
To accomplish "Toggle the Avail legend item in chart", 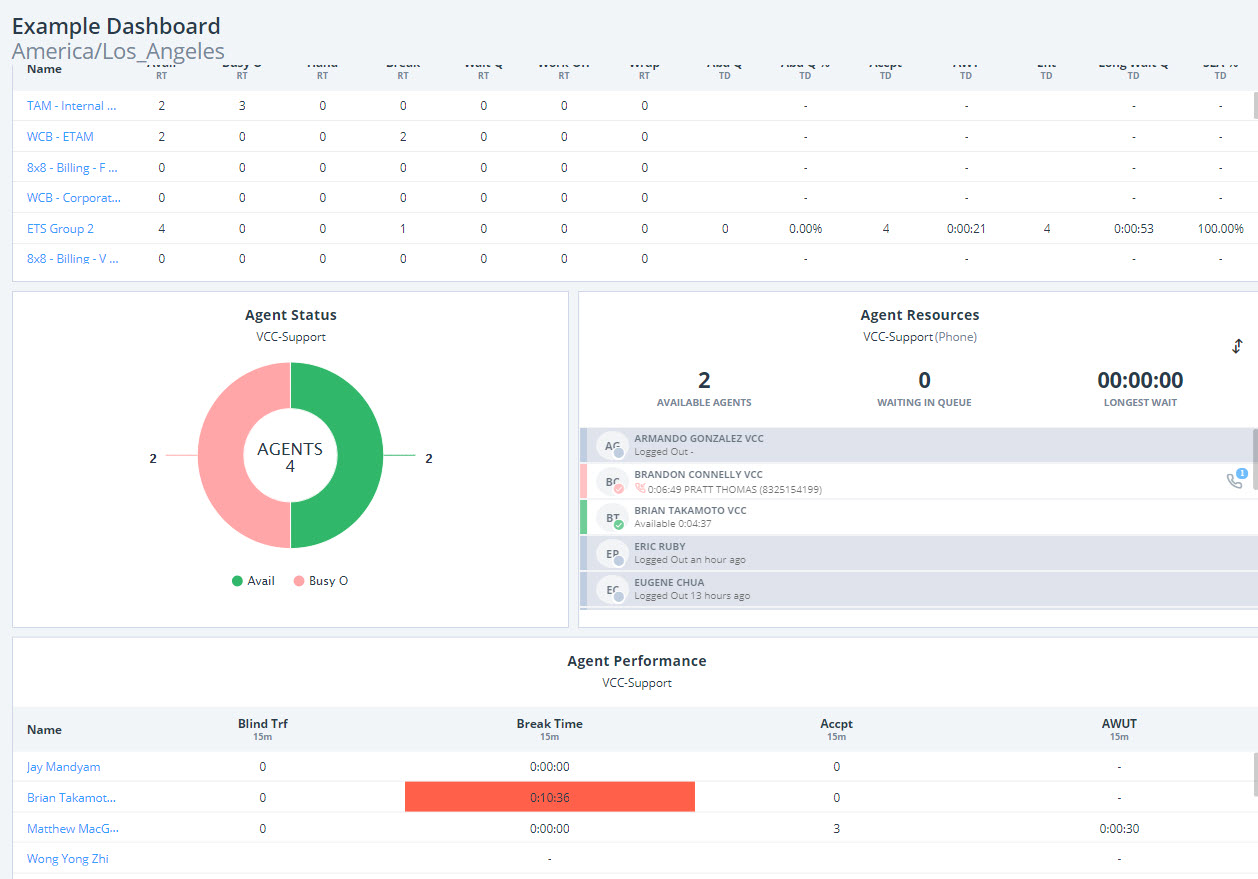I will [253, 581].
